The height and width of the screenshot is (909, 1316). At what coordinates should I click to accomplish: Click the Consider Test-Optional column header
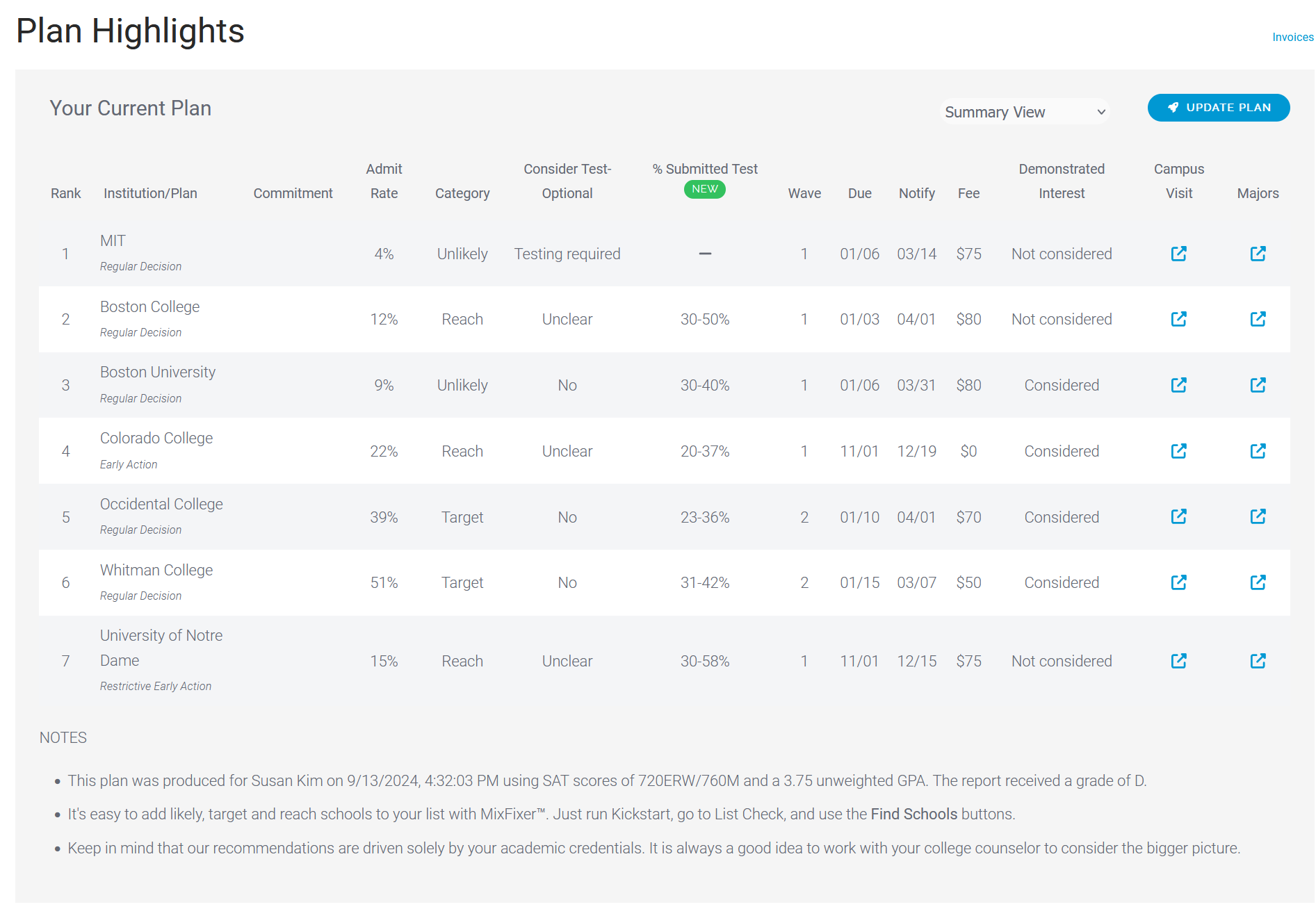[567, 181]
